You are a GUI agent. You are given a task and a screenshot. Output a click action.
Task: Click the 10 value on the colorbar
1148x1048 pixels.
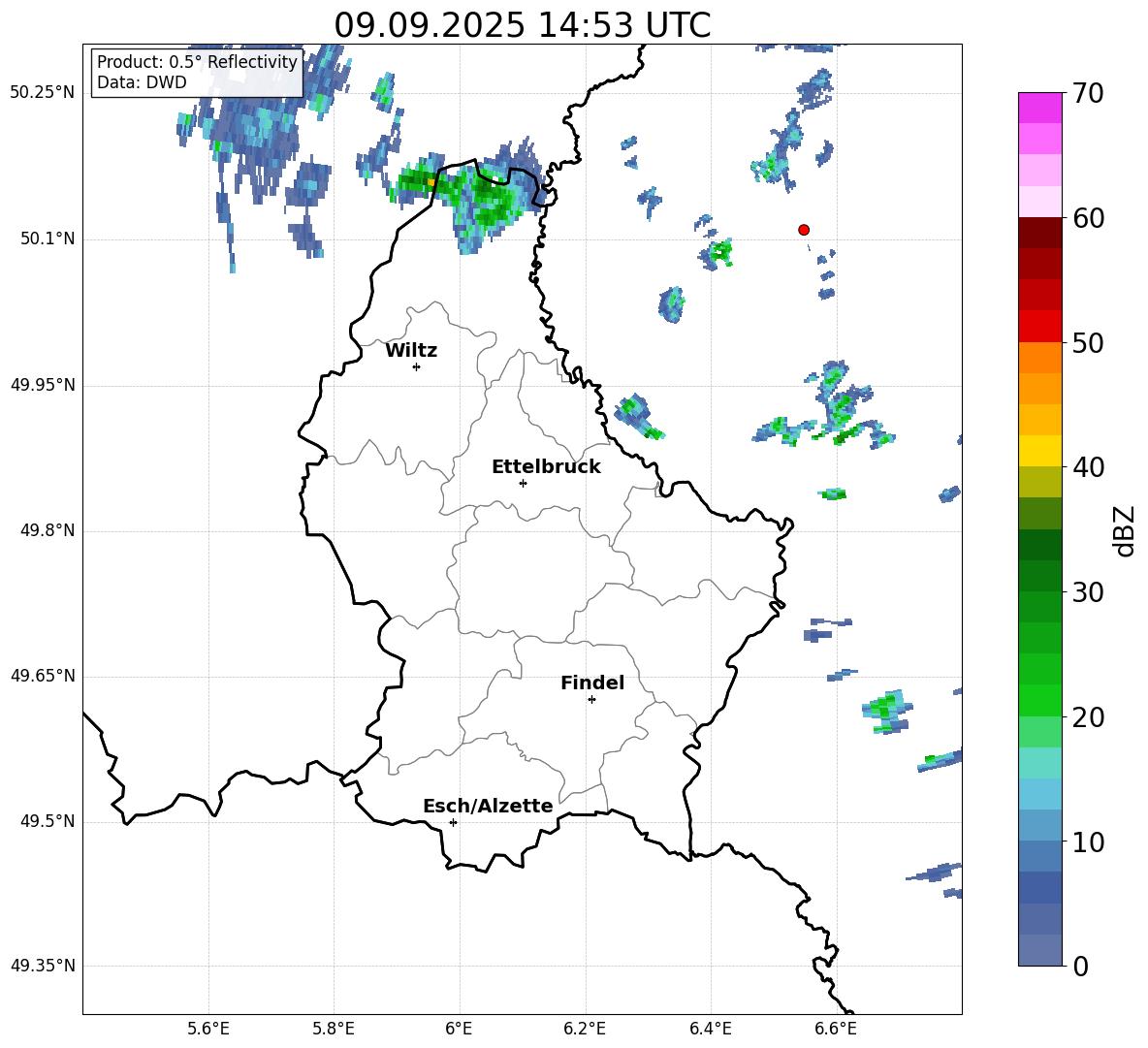coord(1088,842)
